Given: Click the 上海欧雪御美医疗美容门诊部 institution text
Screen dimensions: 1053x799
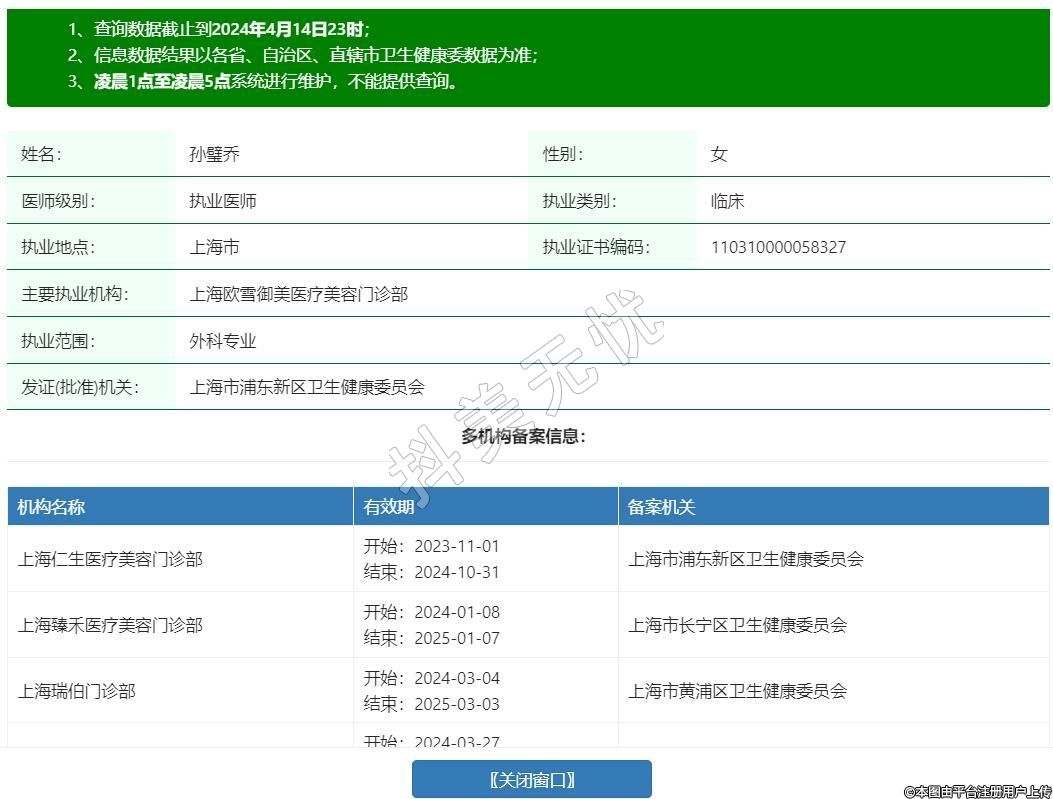Looking at the screenshot, I should [x=299, y=294].
